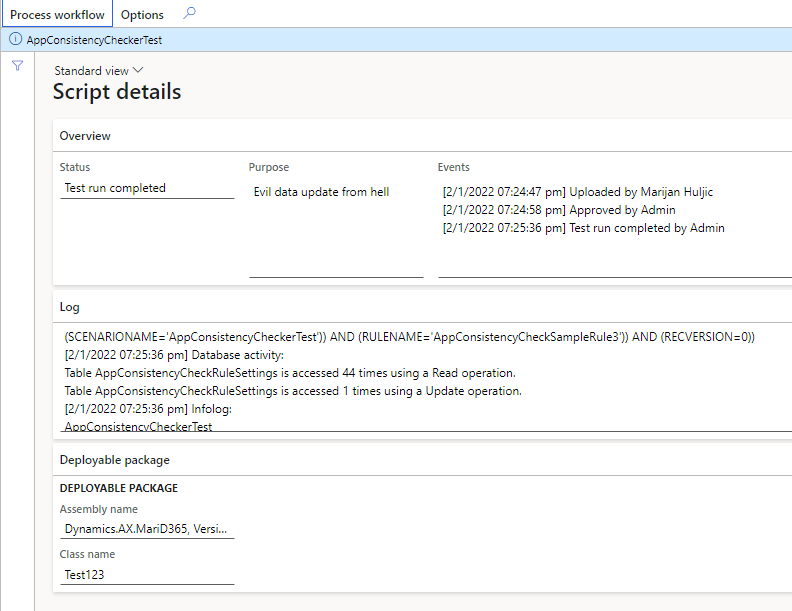
Task: Click the AppConsistencyCheckerTest info message bar
Action: click(396, 39)
